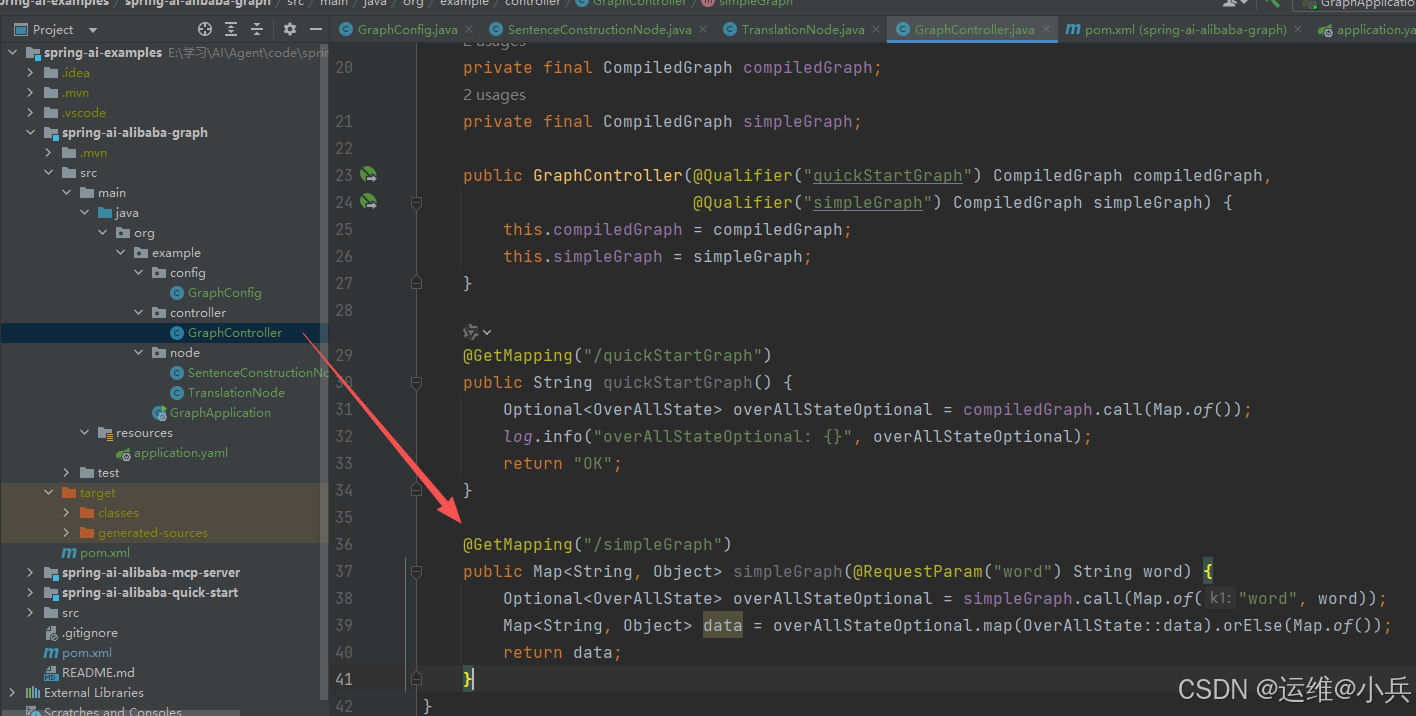Expand External Libraries node

12,693
